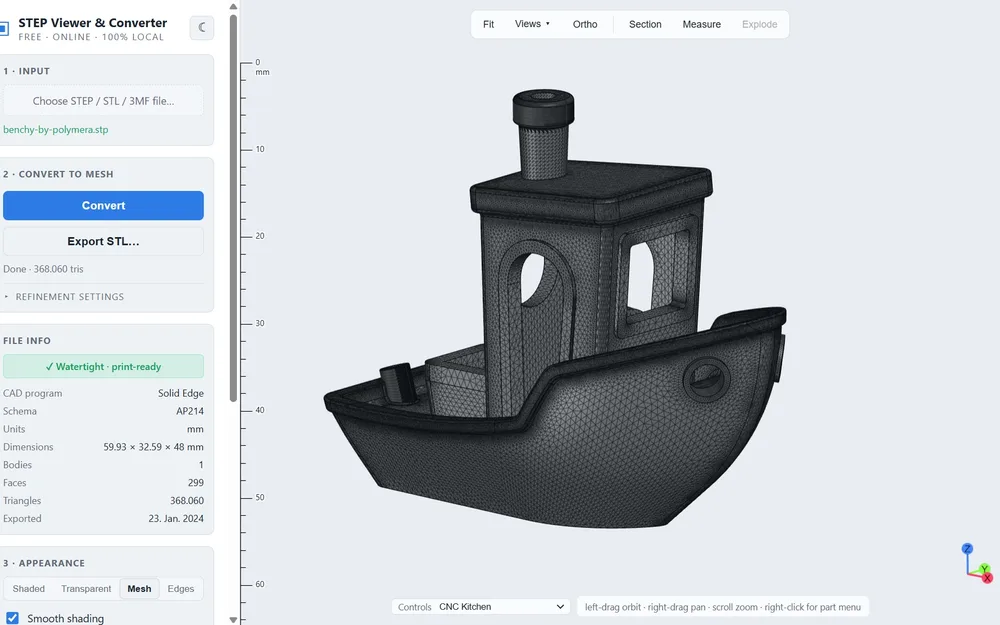Click the Triangles value 368.060

click(187, 501)
